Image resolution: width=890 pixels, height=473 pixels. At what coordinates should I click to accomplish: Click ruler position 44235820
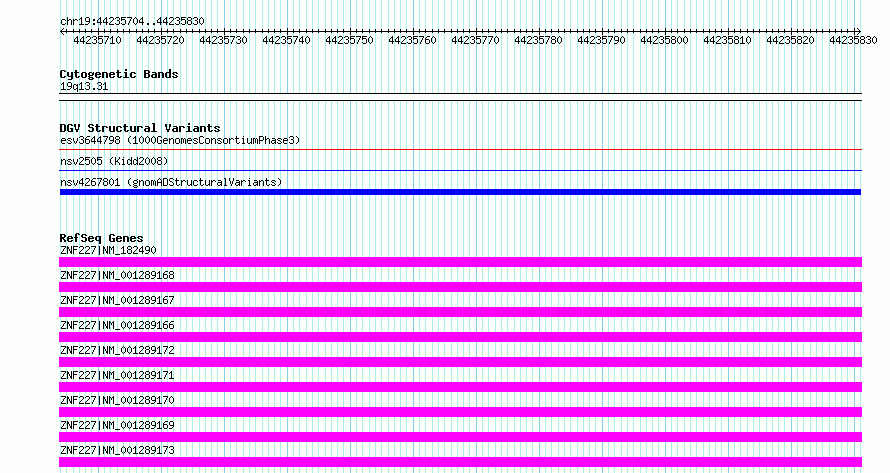[790, 40]
